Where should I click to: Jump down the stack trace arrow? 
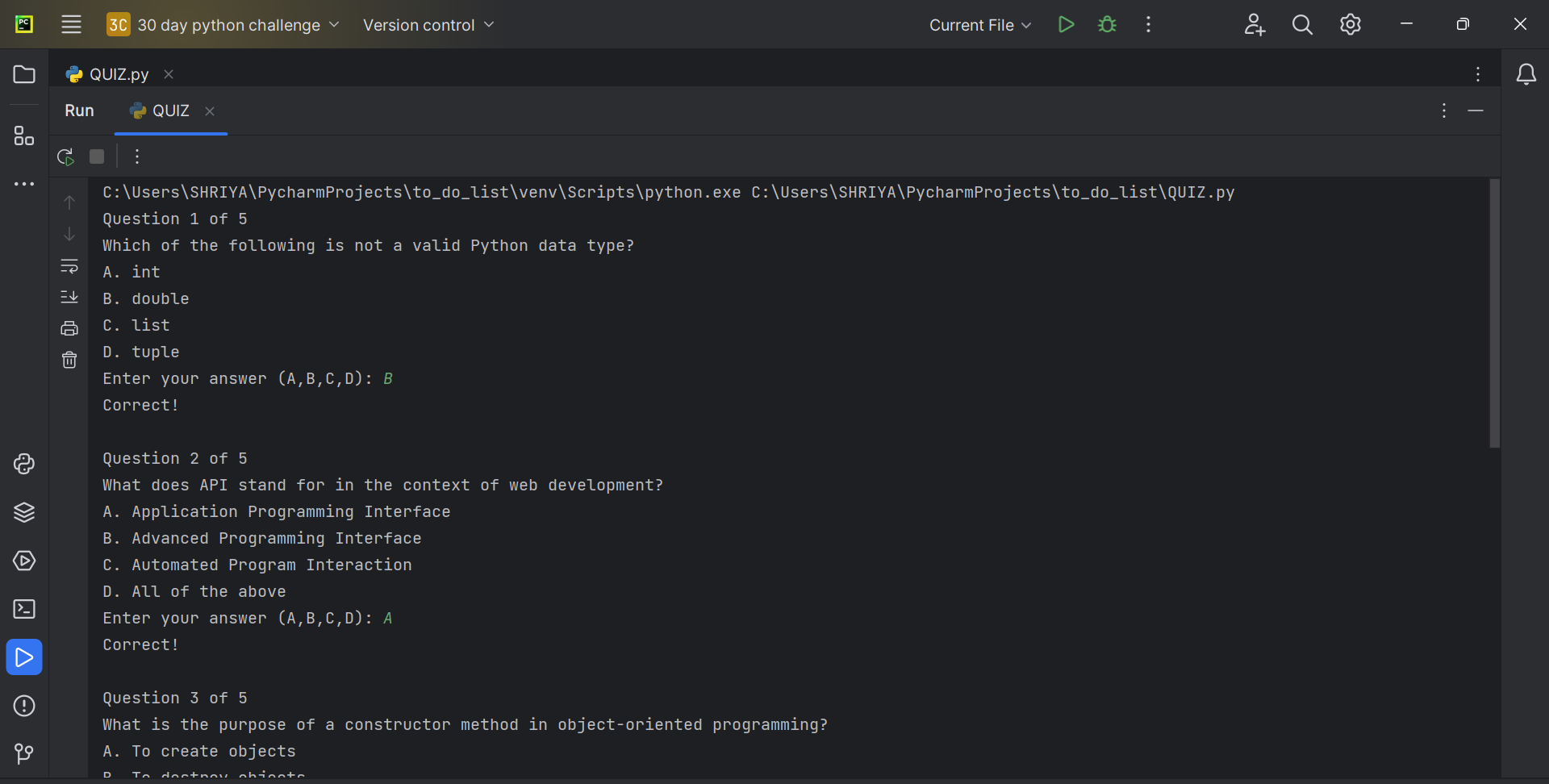click(x=69, y=234)
